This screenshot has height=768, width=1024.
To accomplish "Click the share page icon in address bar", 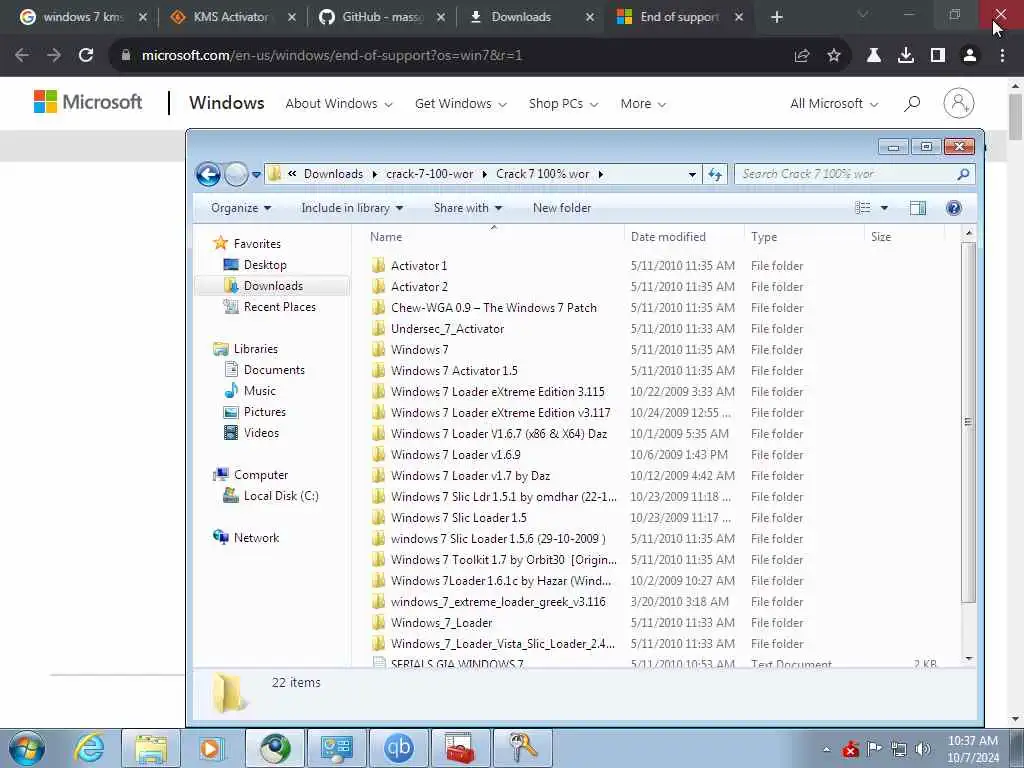I will pyautogui.click(x=802, y=56).
